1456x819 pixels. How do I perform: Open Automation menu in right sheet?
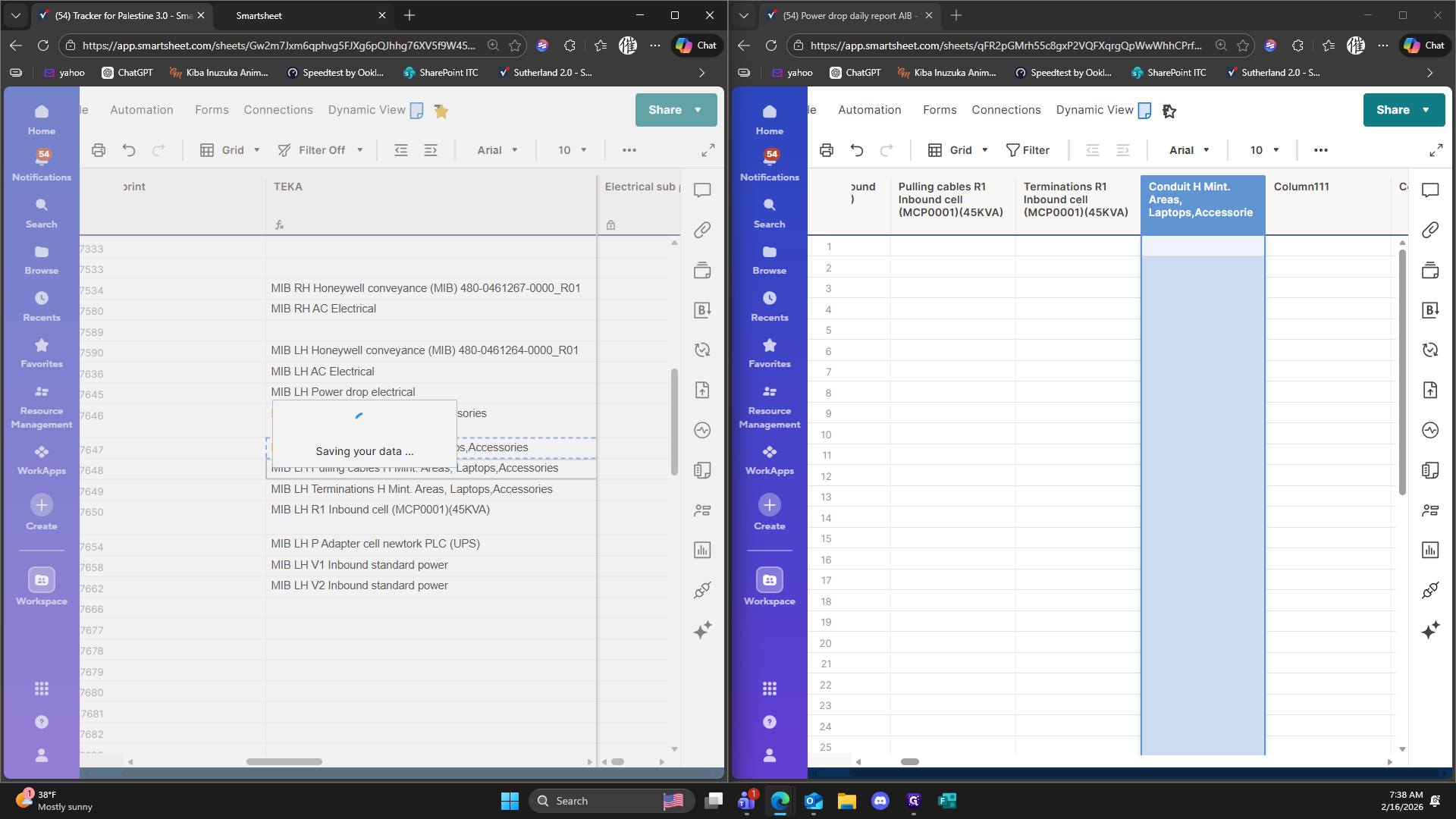tap(869, 110)
